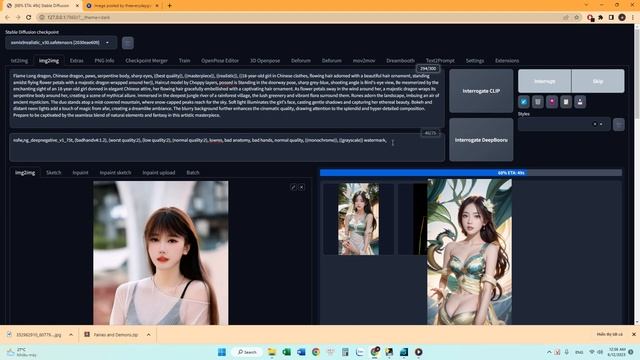Open the 3D Openpose tab
Screen dimensions: 640x360
click(265, 60)
